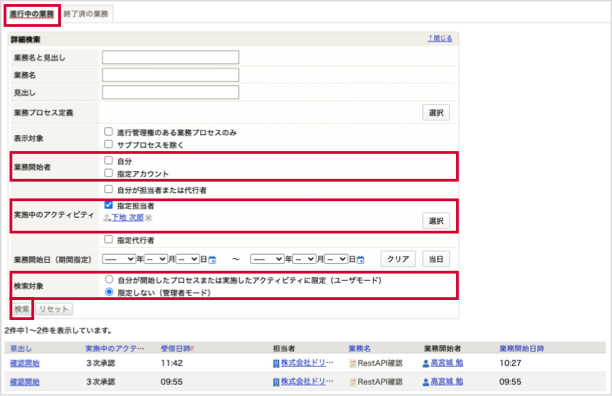Sort by the 業務名 column header
The height and width of the screenshot is (396, 612).
[x=360, y=349]
